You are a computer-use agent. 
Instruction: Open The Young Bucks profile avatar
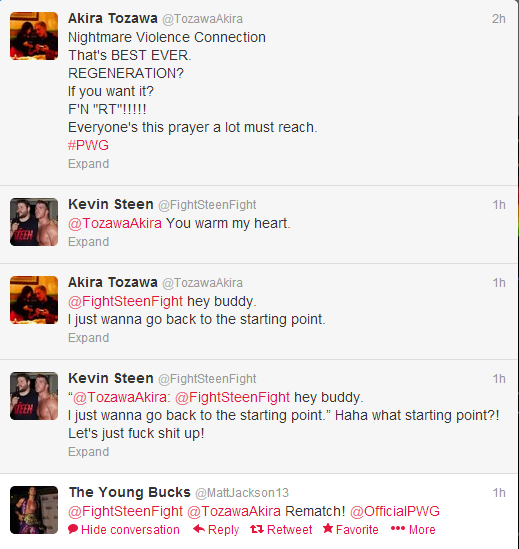pyautogui.click(x=34, y=510)
